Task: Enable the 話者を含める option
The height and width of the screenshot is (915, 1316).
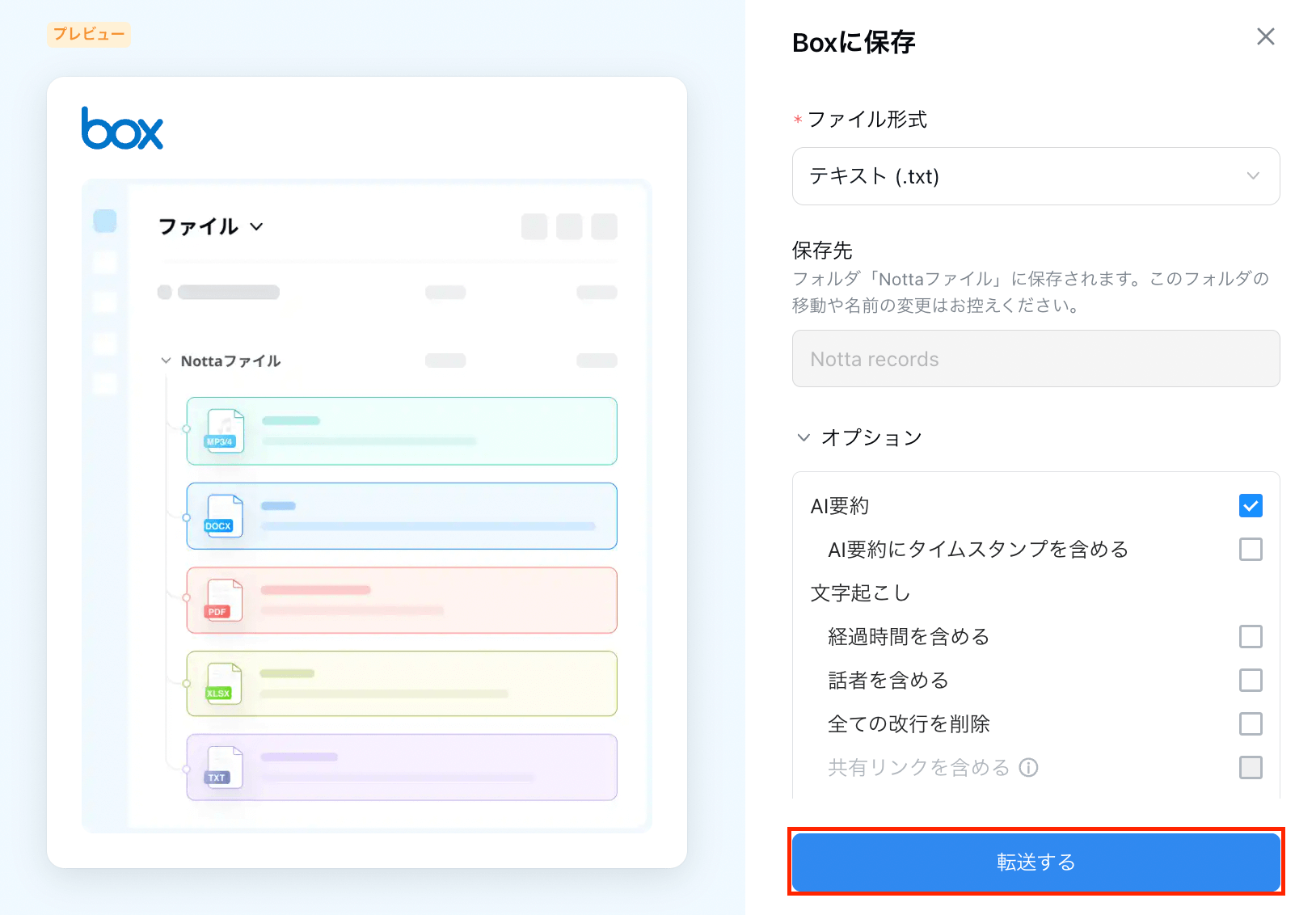Action: point(1251,680)
